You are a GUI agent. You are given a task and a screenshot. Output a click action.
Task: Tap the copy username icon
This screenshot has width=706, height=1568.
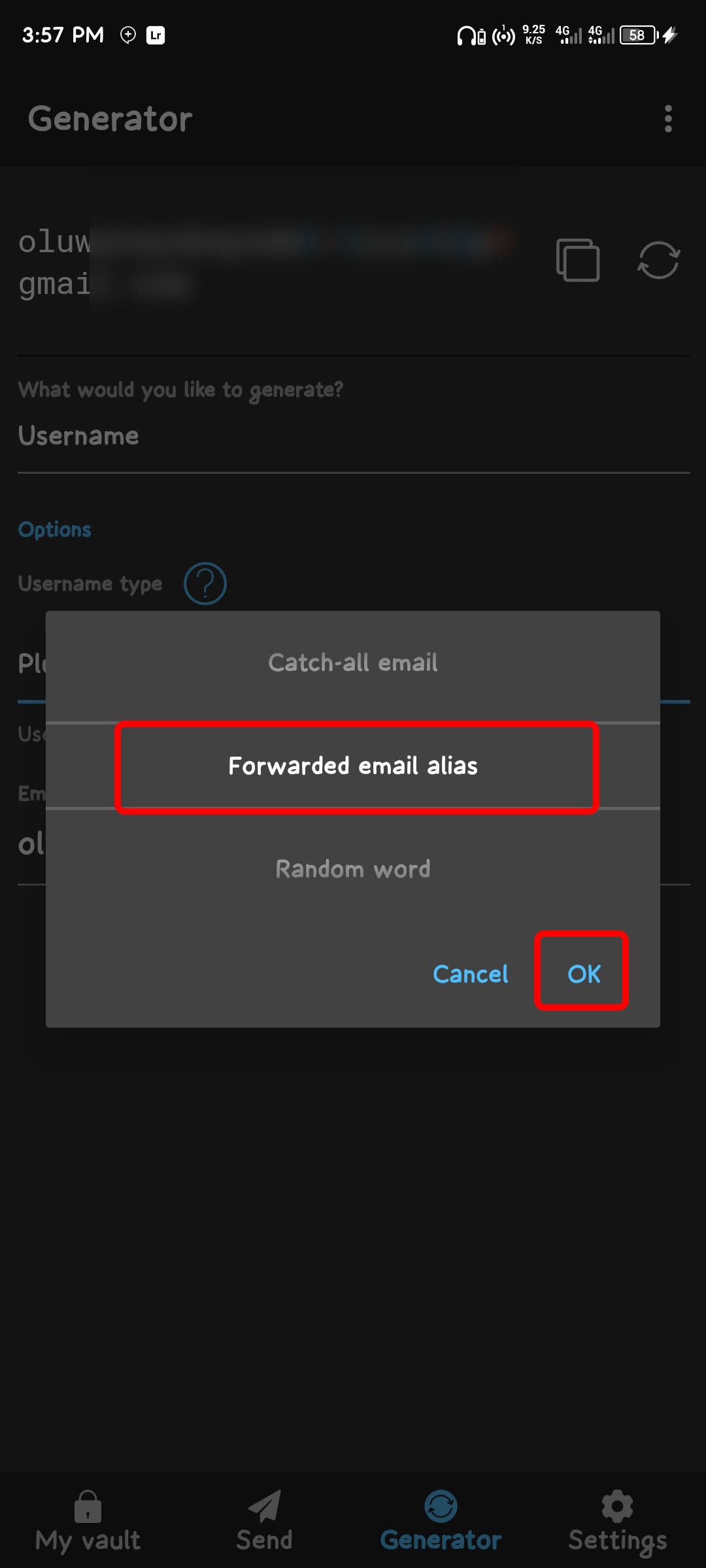point(578,260)
